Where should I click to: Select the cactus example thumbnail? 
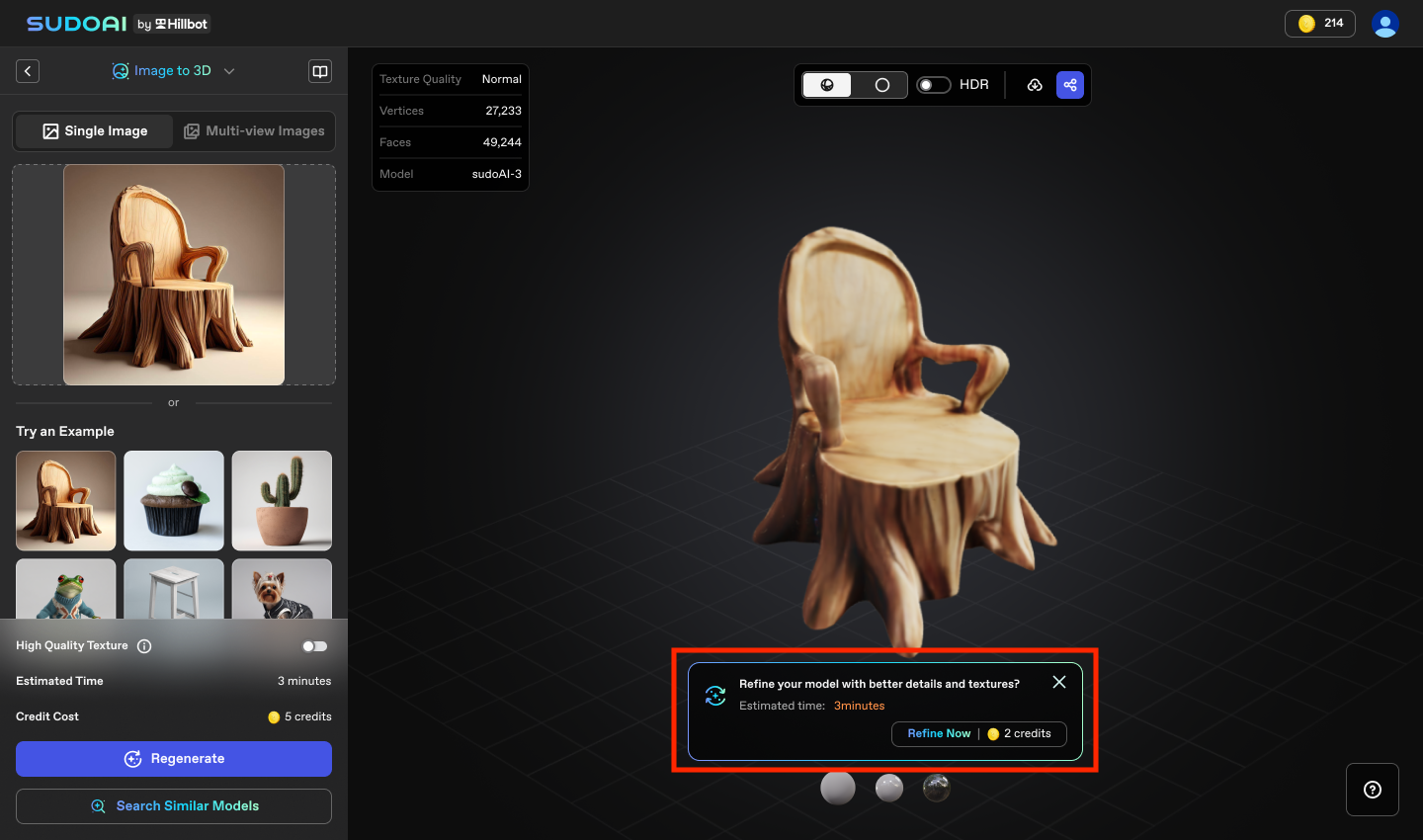[x=282, y=501]
